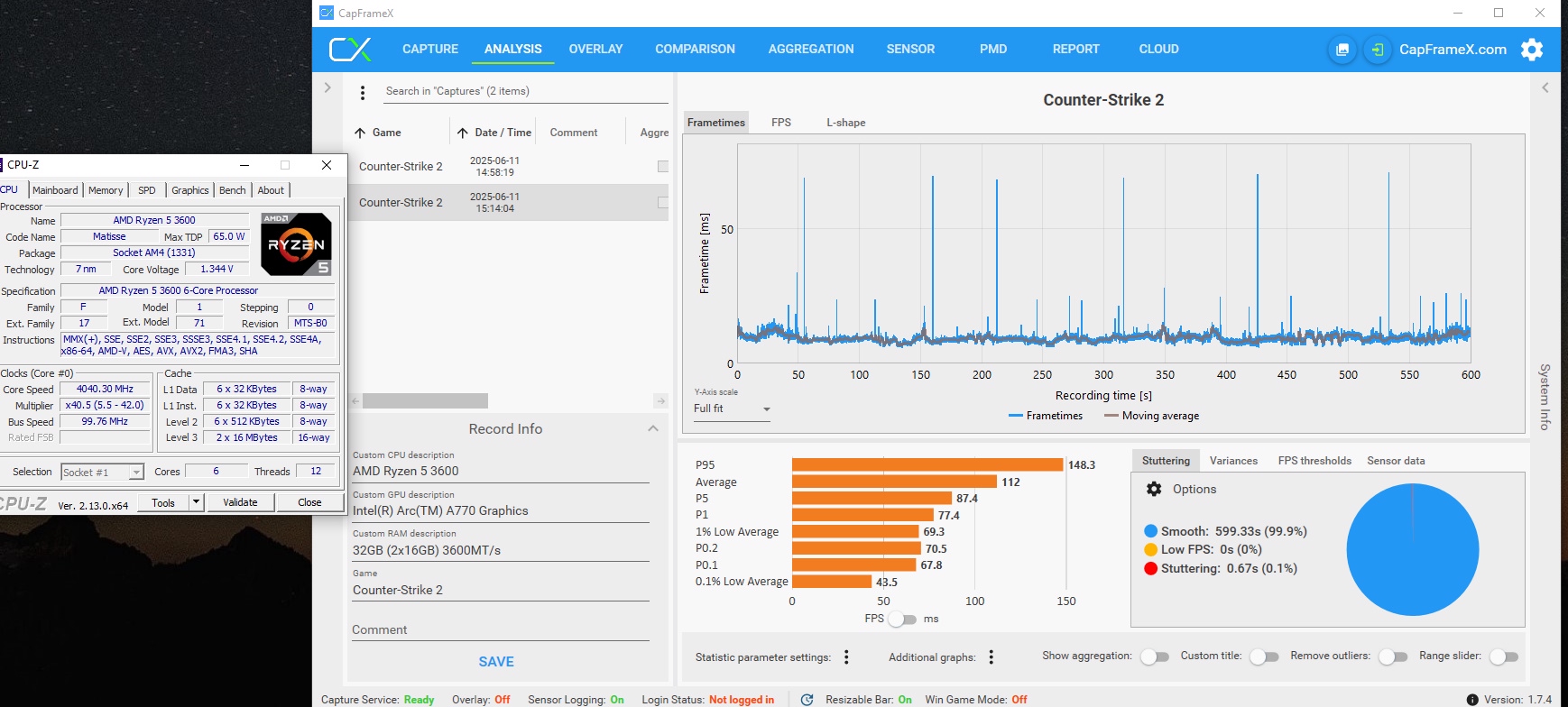Open stuttering Options gear
Image resolution: width=1568 pixels, height=707 pixels.
click(x=1154, y=489)
